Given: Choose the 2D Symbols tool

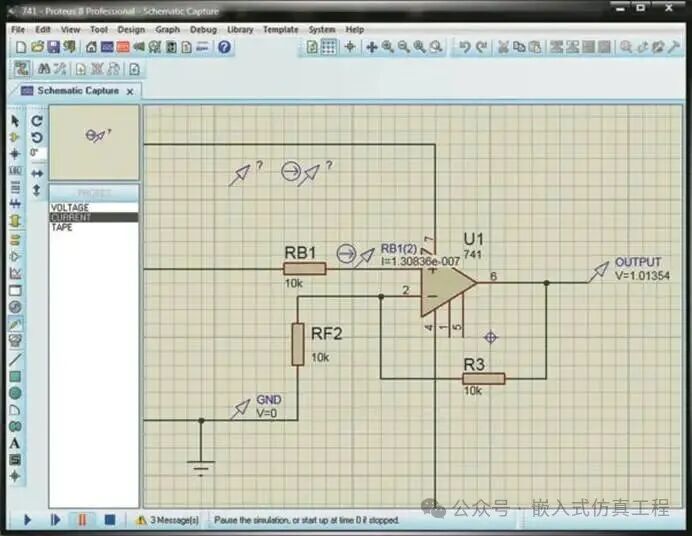Looking at the screenshot, I should (x=15, y=460).
